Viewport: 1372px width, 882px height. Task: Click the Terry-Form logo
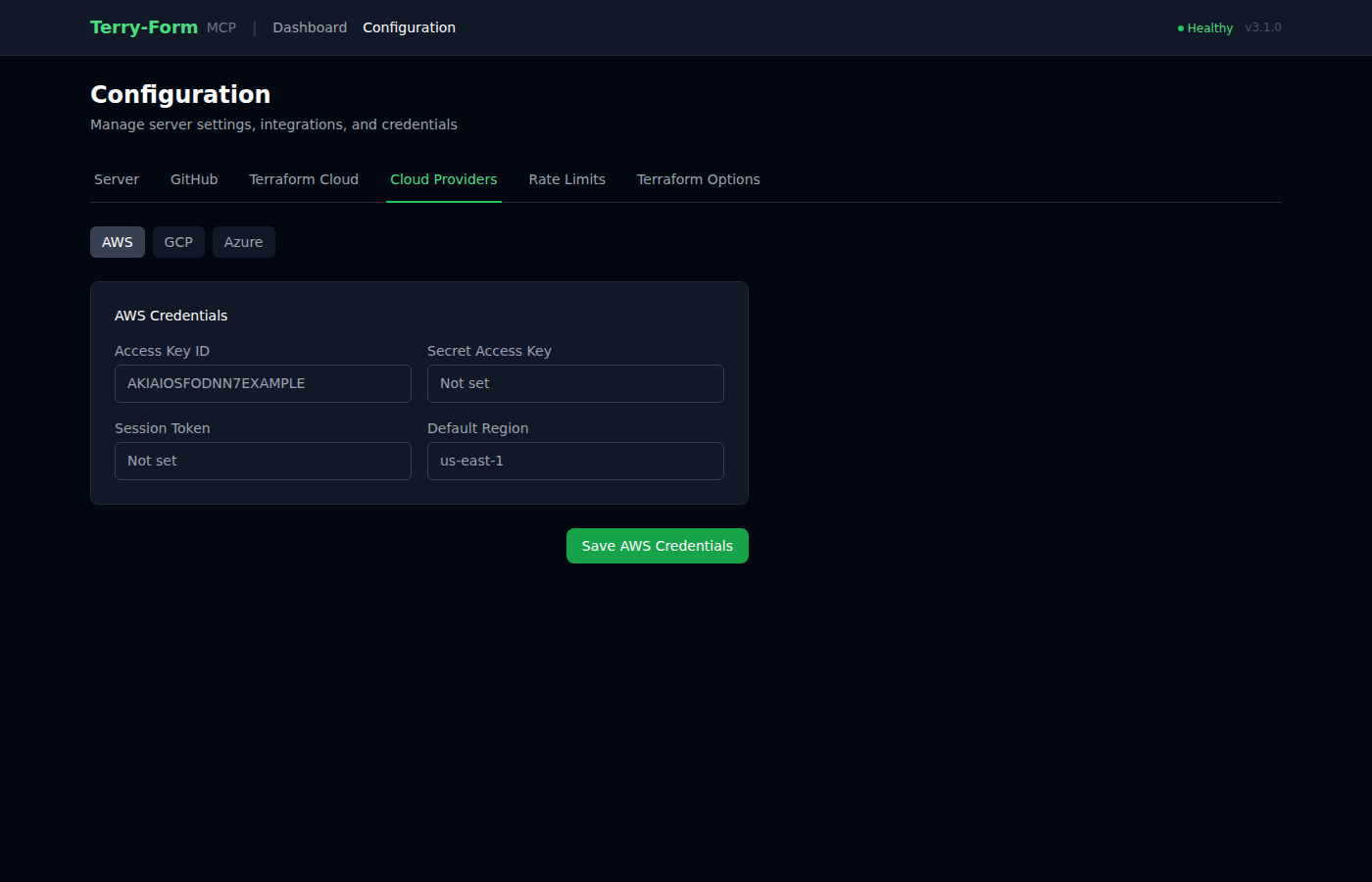(x=144, y=27)
